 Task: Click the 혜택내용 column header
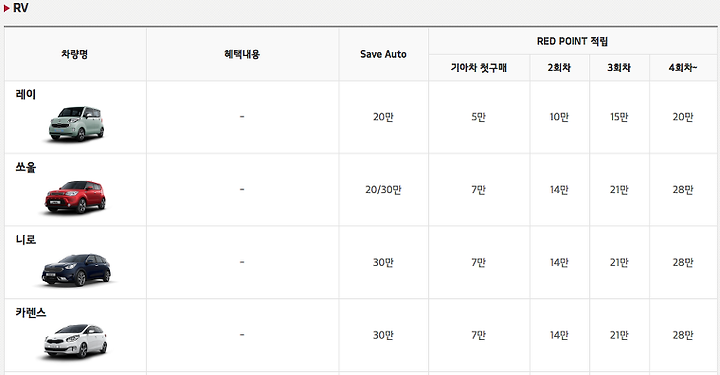tap(242, 54)
